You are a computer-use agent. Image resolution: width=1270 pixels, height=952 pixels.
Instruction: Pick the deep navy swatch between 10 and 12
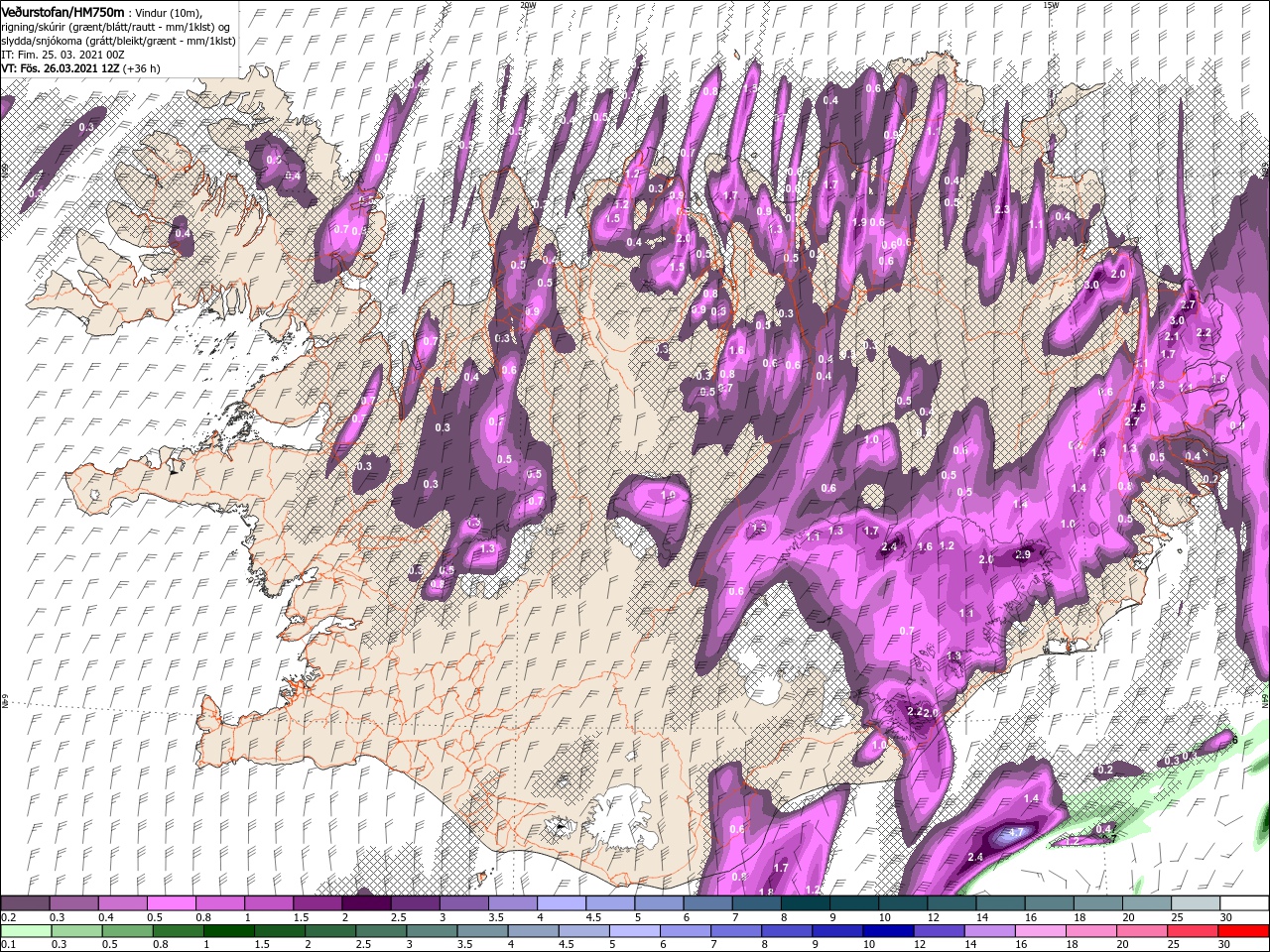pos(887,931)
